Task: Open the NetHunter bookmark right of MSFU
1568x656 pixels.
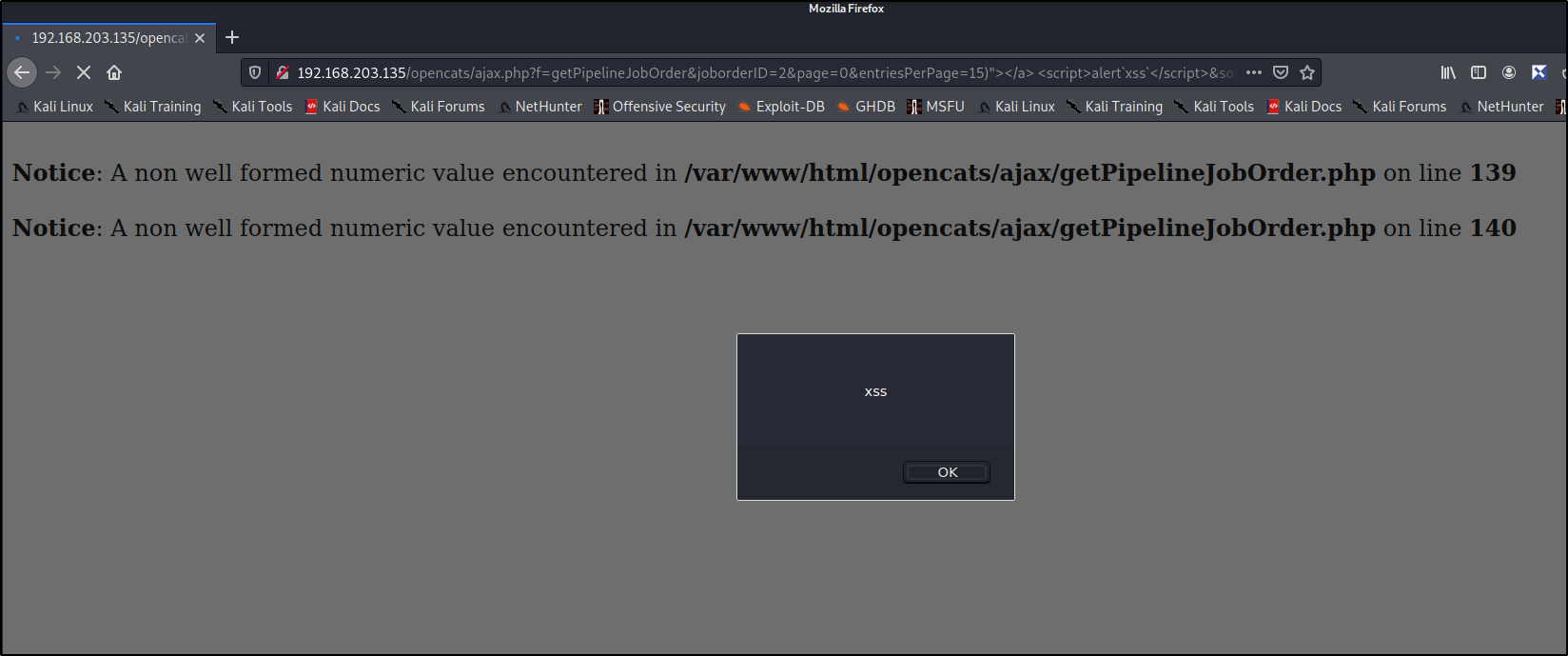Action: pyautogui.click(x=1501, y=107)
